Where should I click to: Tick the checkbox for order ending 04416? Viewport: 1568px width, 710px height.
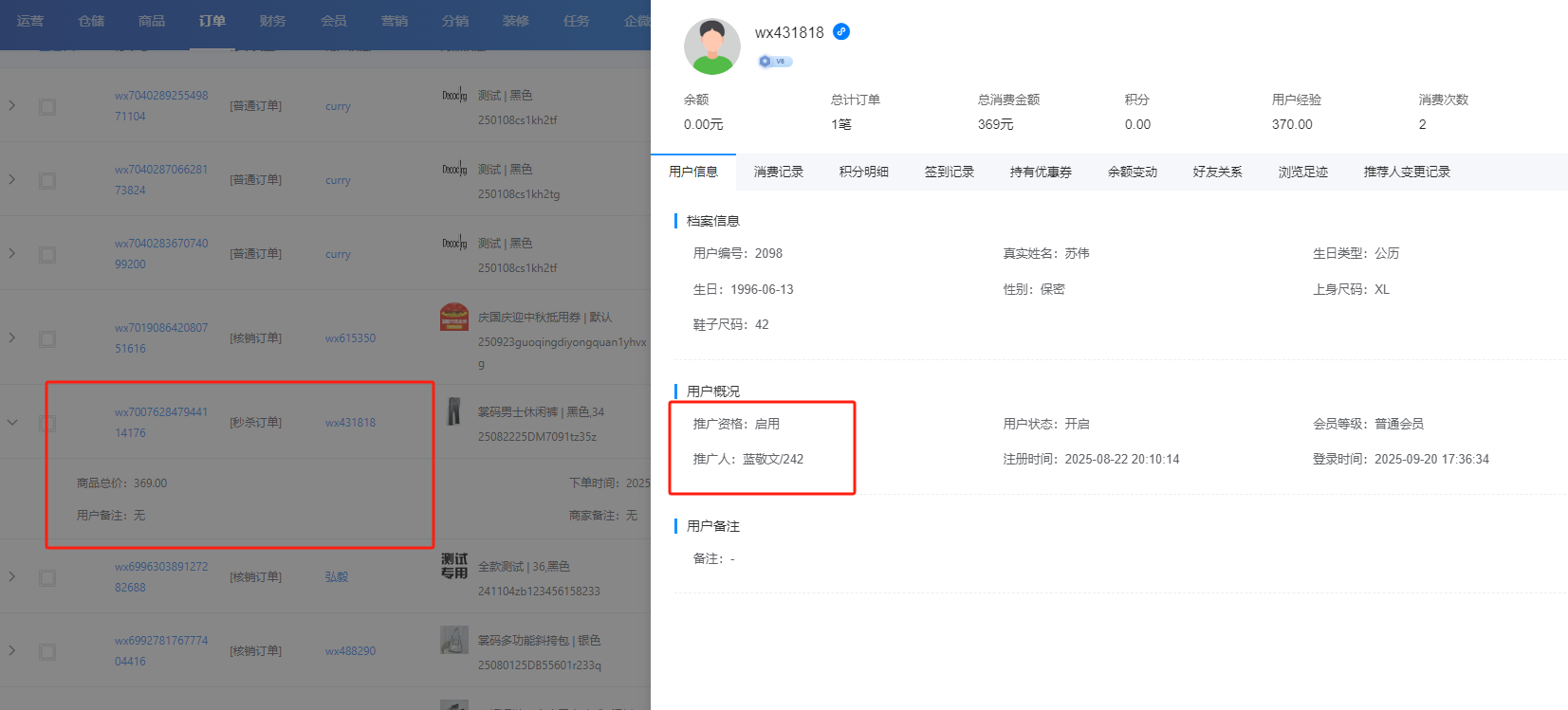coord(47,651)
